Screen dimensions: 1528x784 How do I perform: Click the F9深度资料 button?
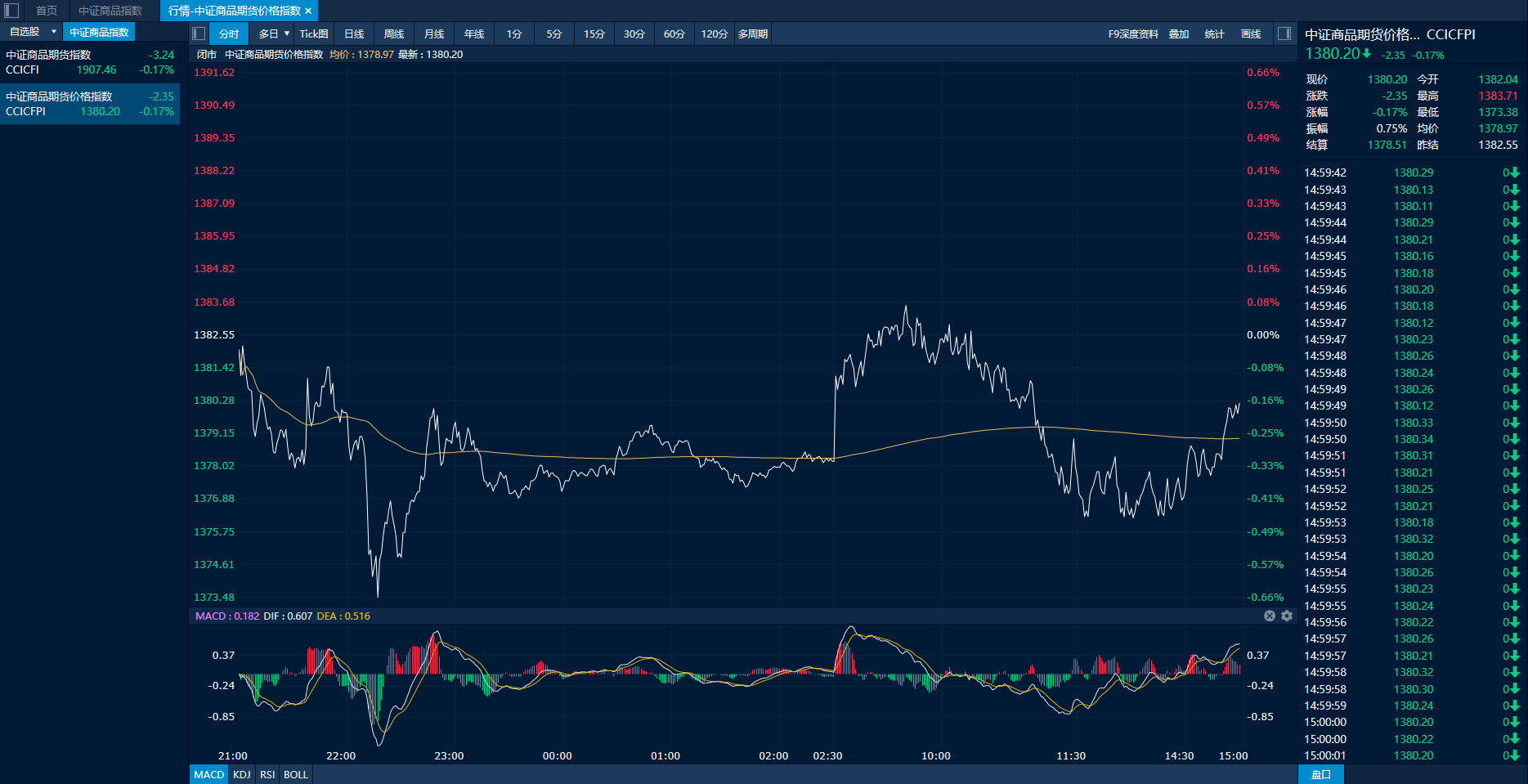[1133, 34]
